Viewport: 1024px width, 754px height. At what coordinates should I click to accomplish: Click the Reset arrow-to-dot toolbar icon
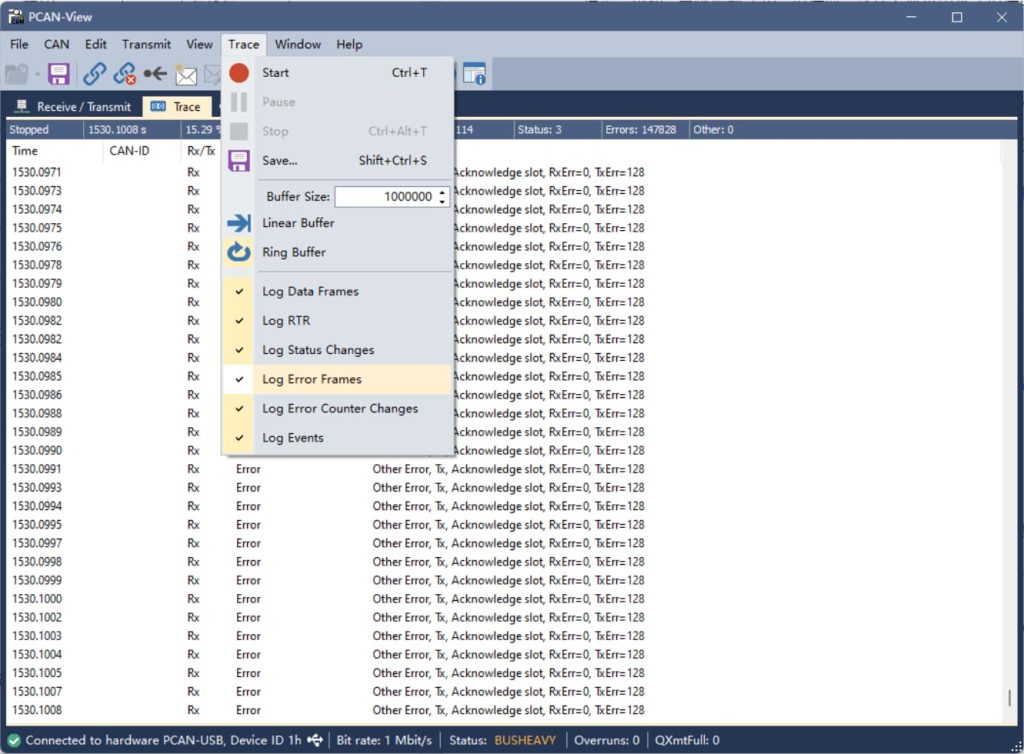point(155,74)
